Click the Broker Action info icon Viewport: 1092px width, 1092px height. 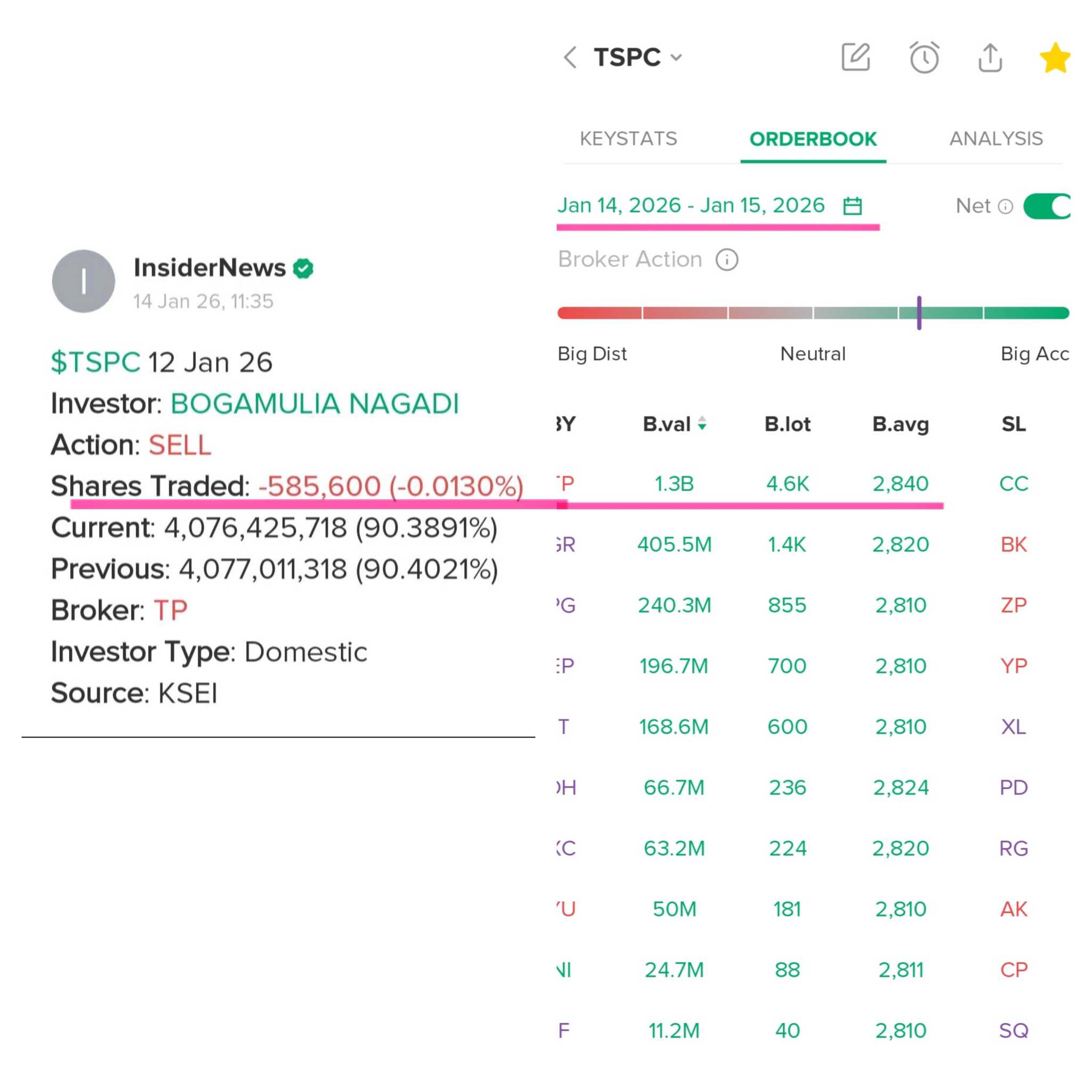tap(727, 260)
